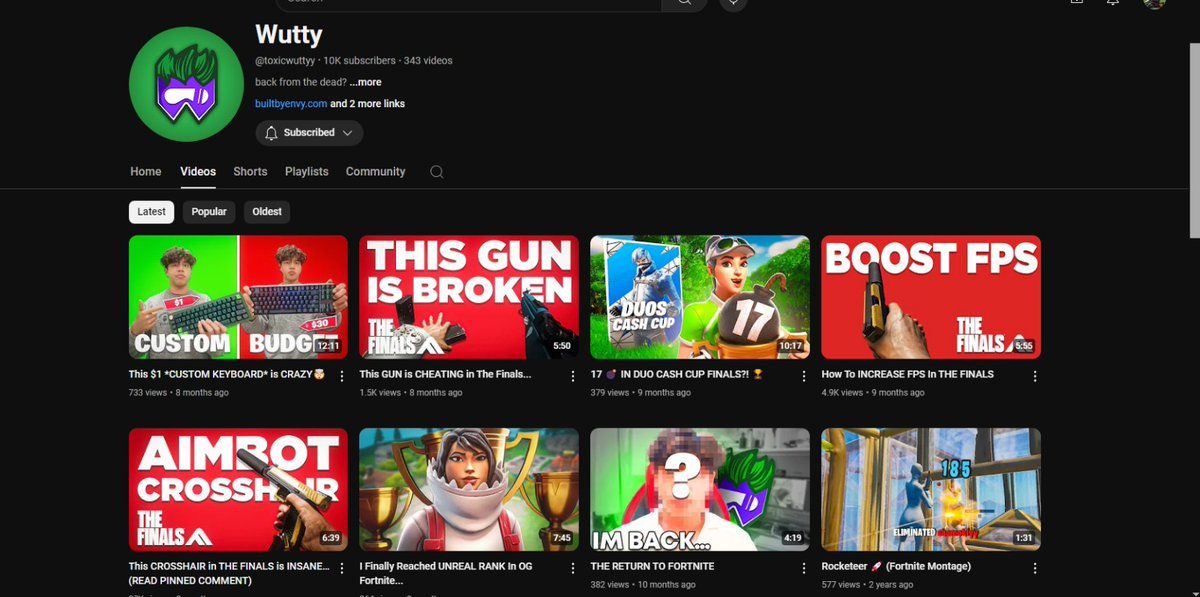Image resolution: width=1200 pixels, height=597 pixels.
Task: Click '382 views · 10 months ago'
Action: (x=643, y=585)
